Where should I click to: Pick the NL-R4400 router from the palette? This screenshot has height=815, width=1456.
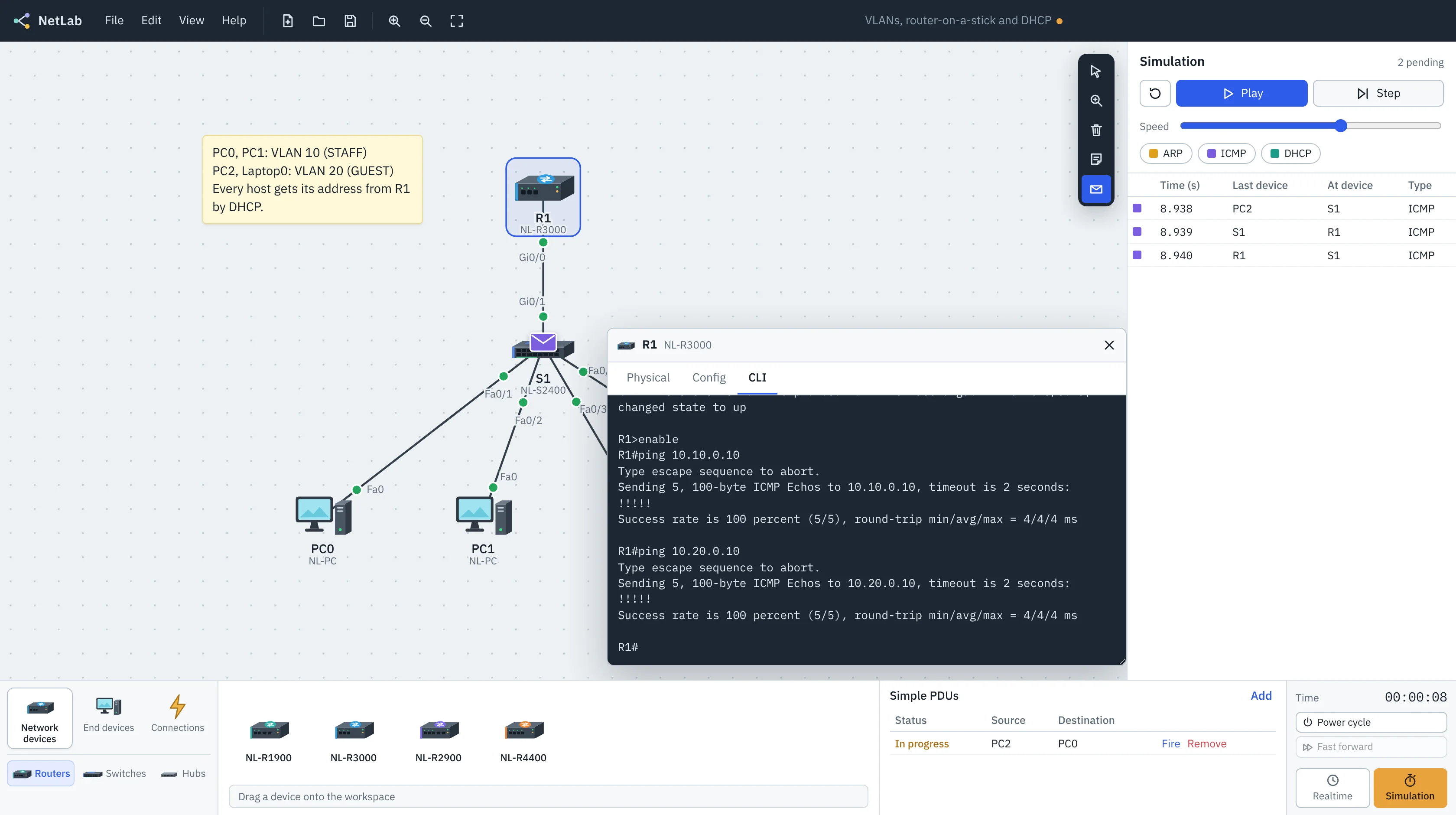523,741
